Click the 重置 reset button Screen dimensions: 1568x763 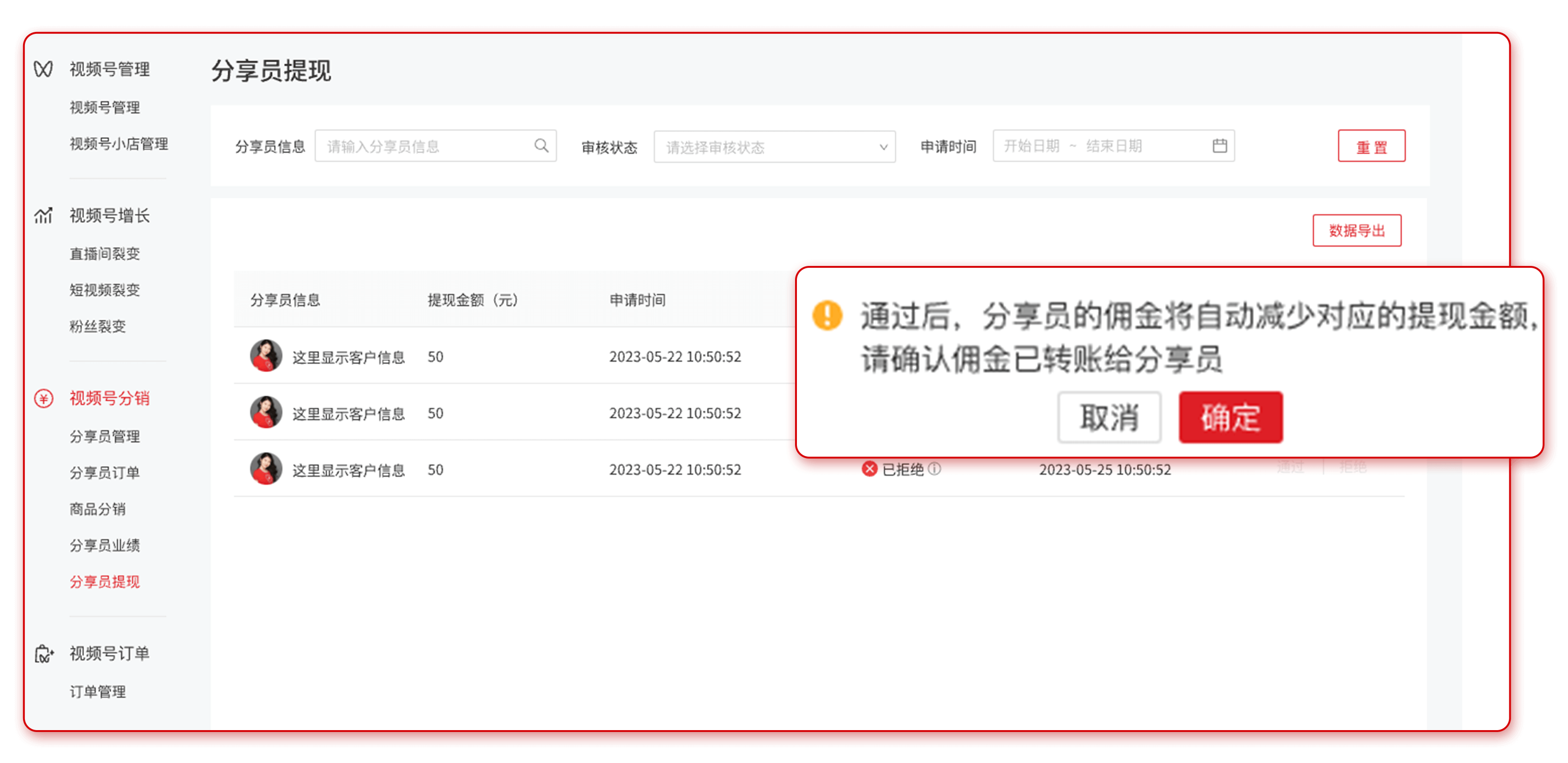click(x=1372, y=146)
